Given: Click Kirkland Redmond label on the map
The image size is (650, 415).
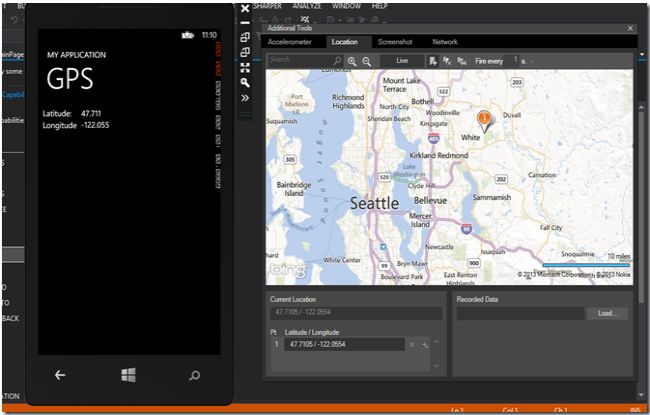Looking at the screenshot, I should tap(439, 155).
